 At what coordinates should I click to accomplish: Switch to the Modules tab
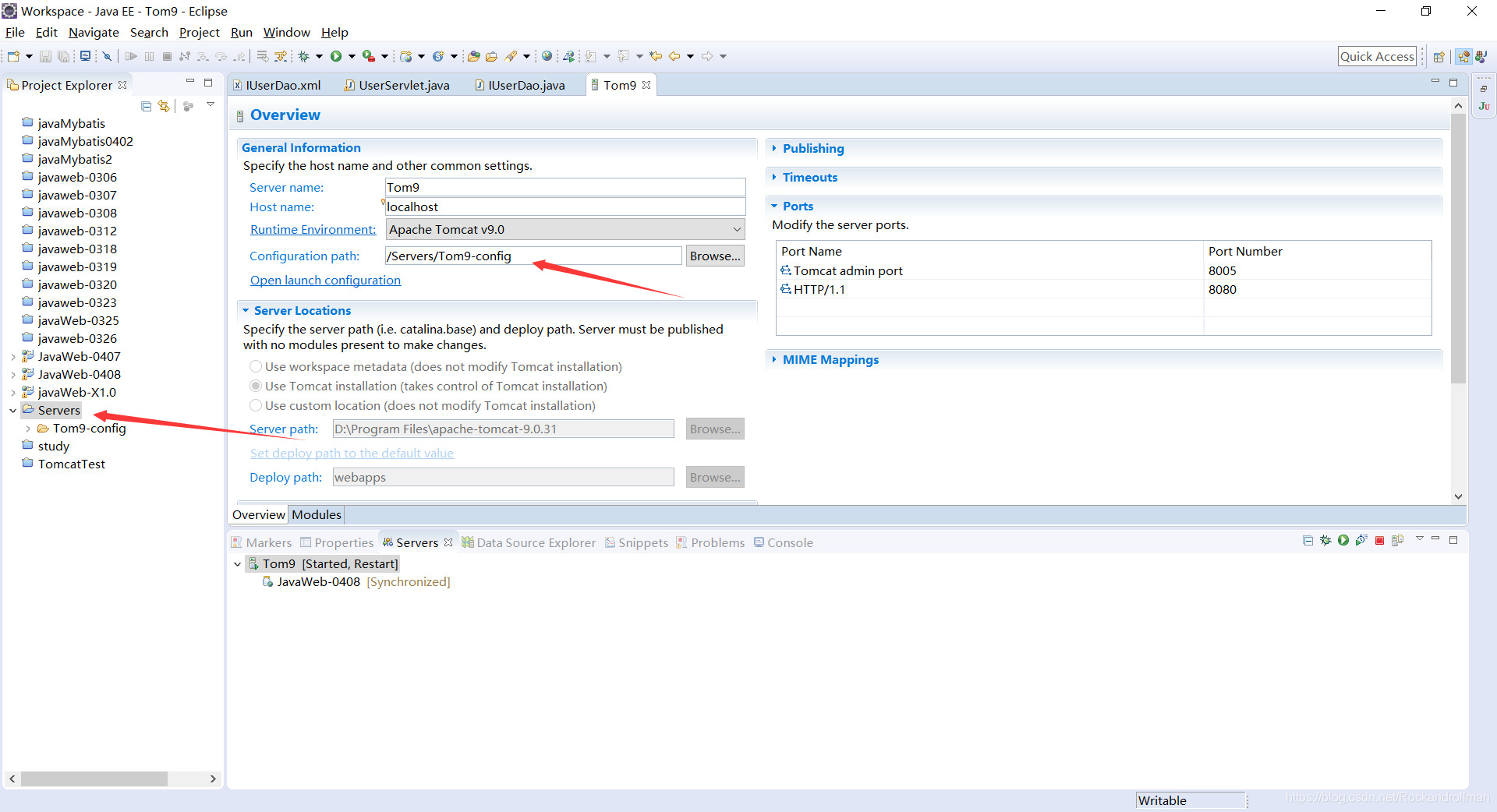[x=317, y=514]
